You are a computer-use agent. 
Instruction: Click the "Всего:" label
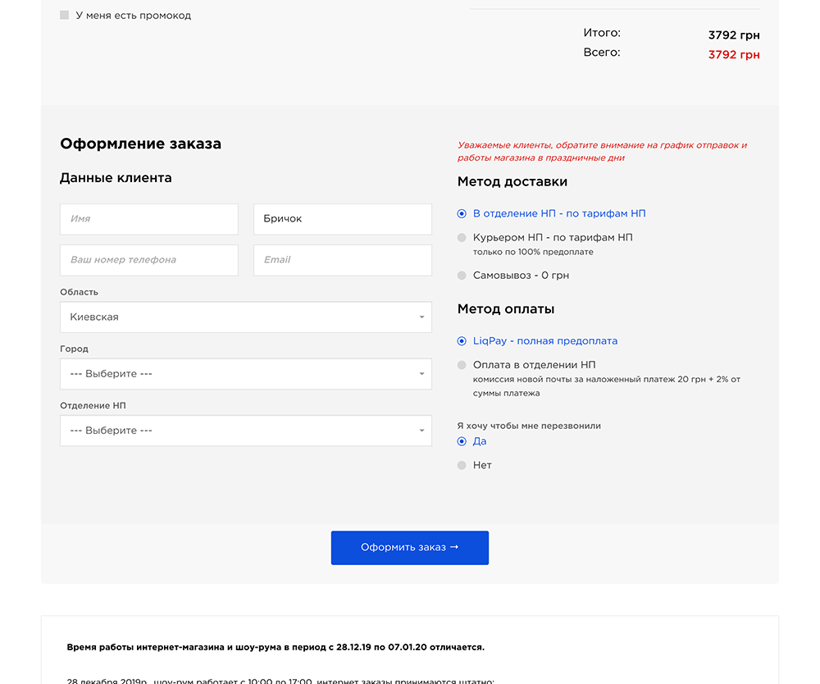[x=602, y=52]
